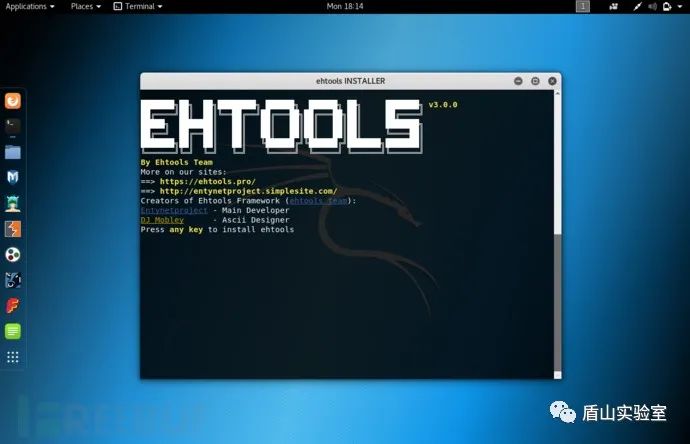Open the Applications menu
Image resolution: width=690 pixels, height=444 pixels.
point(30,6)
